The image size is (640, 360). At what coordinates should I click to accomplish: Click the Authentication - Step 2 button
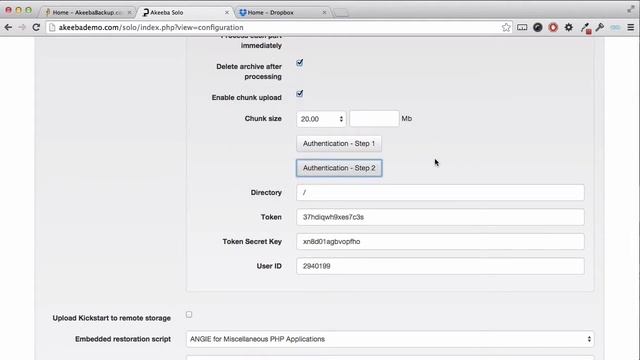coord(339,168)
